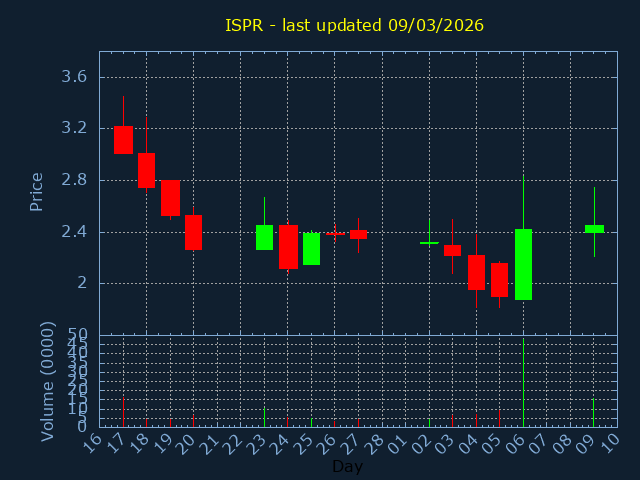This screenshot has width=640, height=480.
Task: Select the green candlestick on day 23
Action: tap(264, 237)
